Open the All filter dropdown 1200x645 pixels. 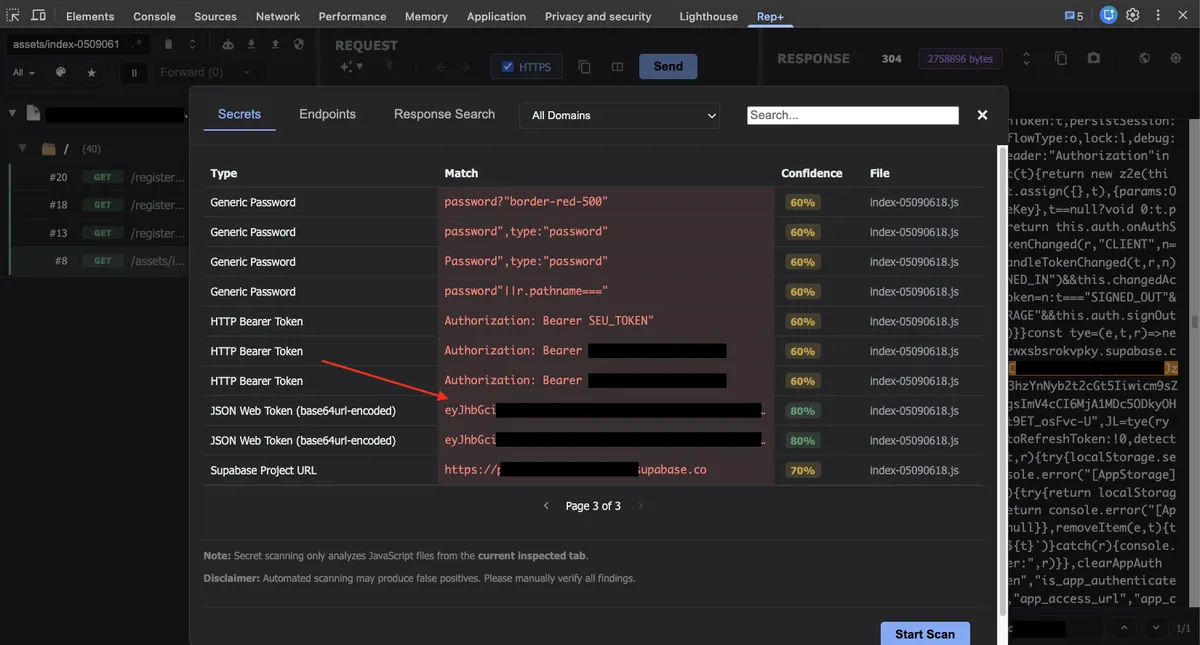tap(22, 72)
